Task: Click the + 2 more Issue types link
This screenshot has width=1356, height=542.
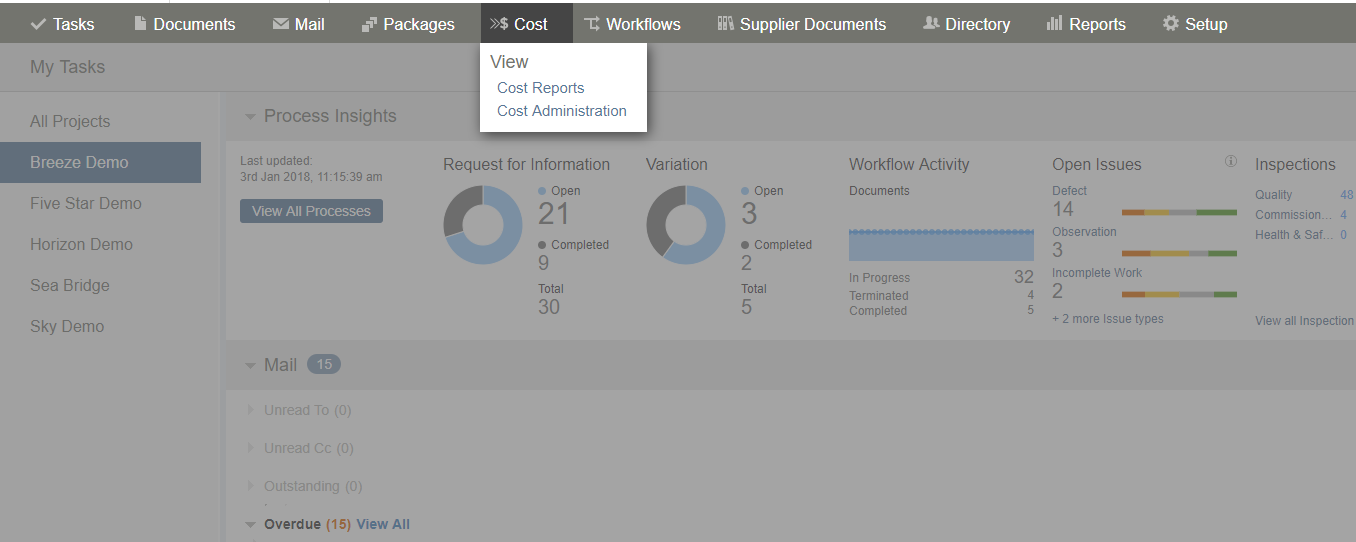Action: pyautogui.click(x=1108, y=319)
